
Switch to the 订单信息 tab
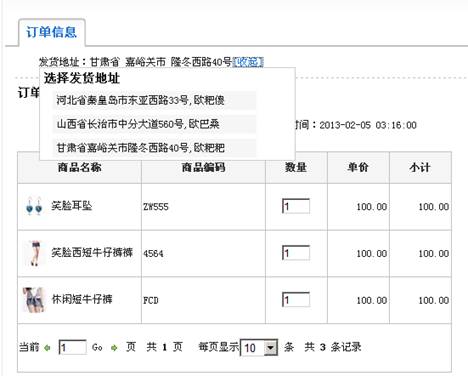click(x=52, y=32)
